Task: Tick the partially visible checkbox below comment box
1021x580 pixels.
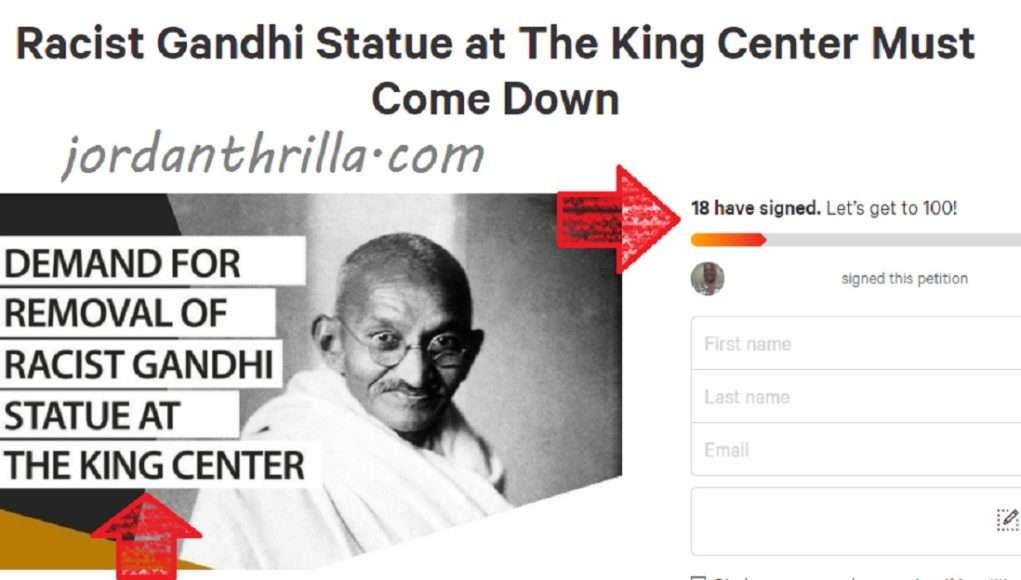Action: pos(698,577)
